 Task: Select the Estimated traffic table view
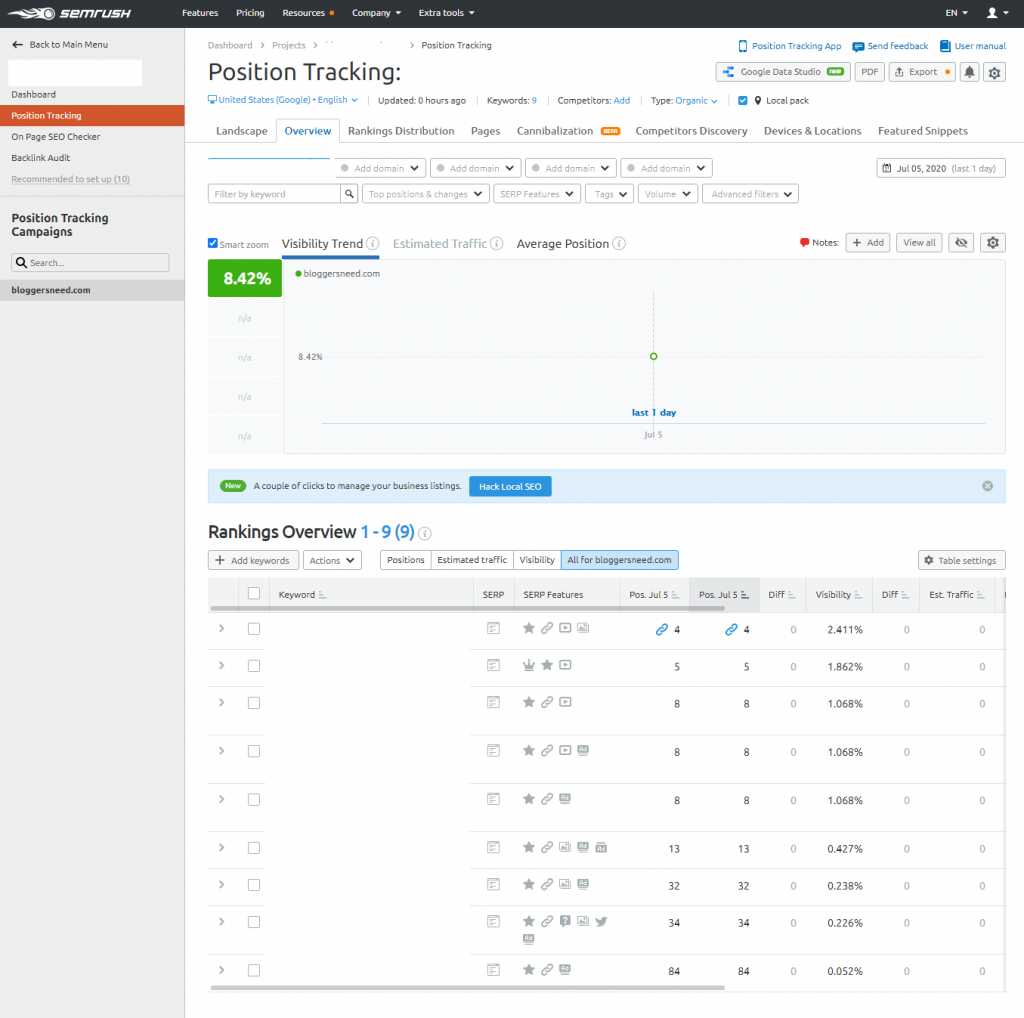click(472, 560)
